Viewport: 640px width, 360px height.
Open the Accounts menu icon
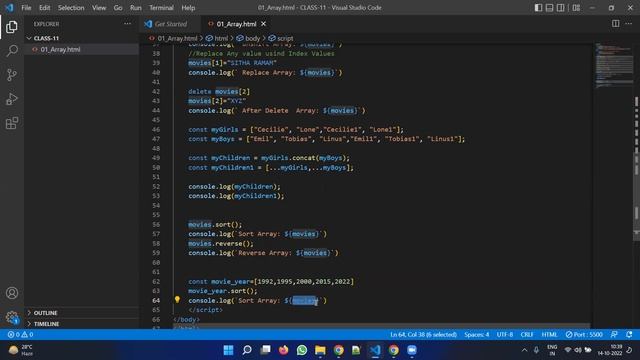[12, 293]
